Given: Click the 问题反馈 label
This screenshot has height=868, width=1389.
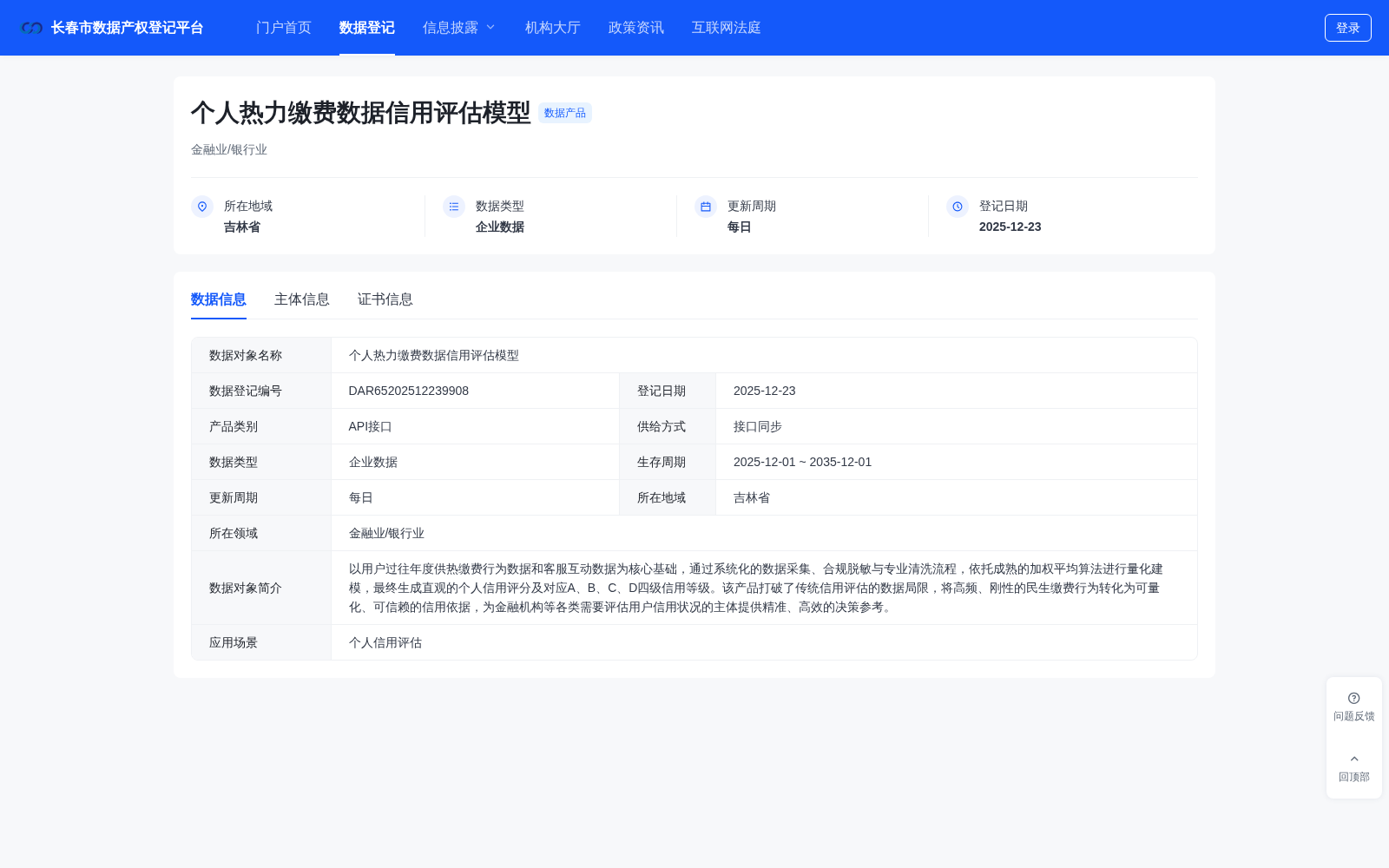Looking at the screenshot, I should [1354, 716].
